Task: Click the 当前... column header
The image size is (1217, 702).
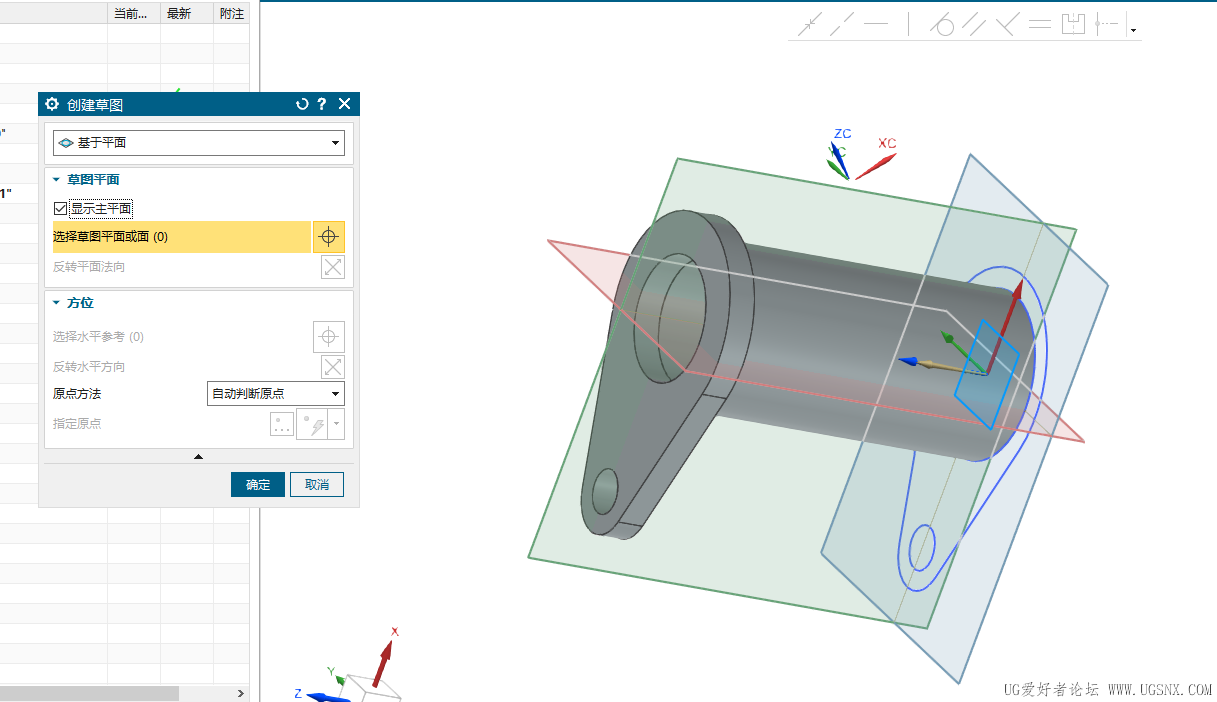Action: click(133, 13)
